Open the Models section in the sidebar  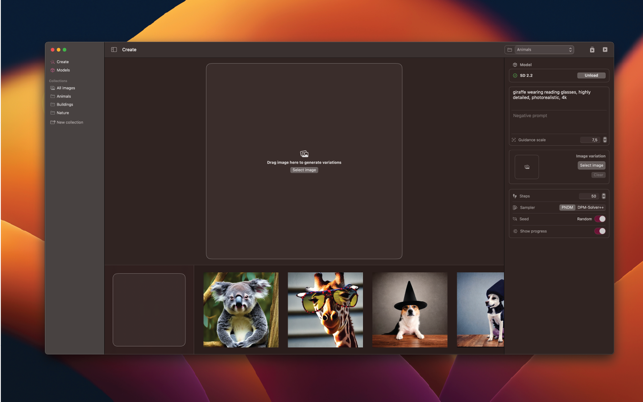[60, 70]
